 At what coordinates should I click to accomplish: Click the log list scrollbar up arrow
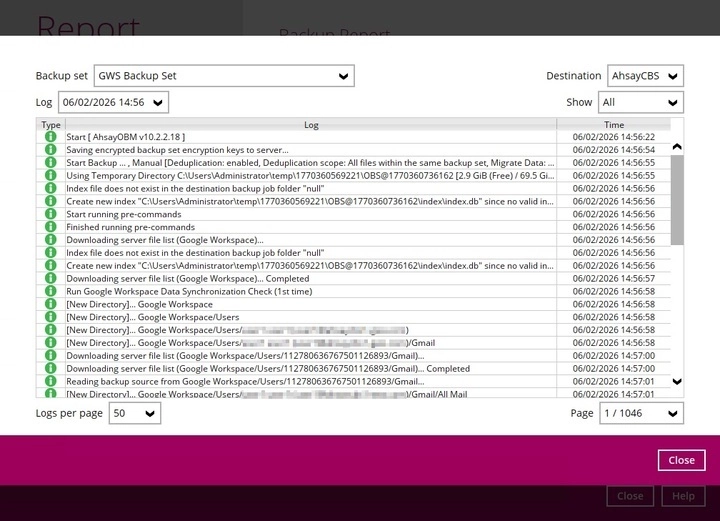click(x=677, y=147)
